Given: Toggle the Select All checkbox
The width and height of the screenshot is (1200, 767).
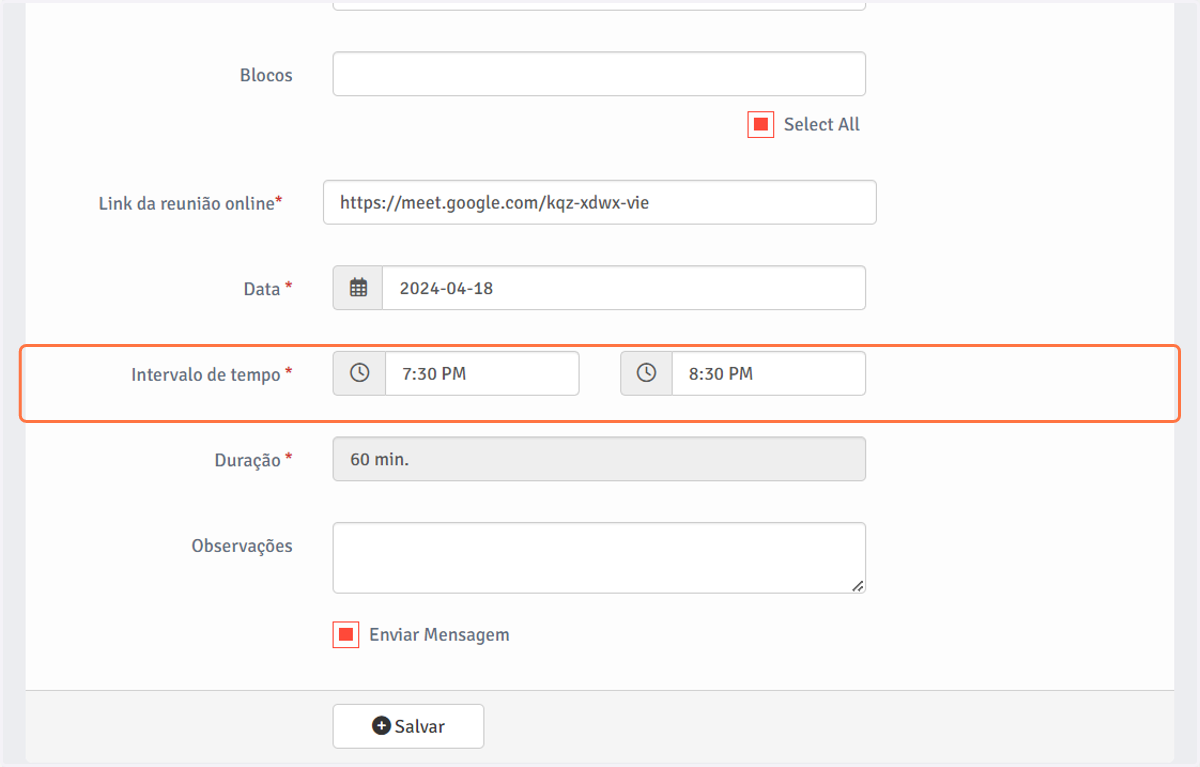Looking at the screenshot, I should pyautogui.click(x=760, y=125).
